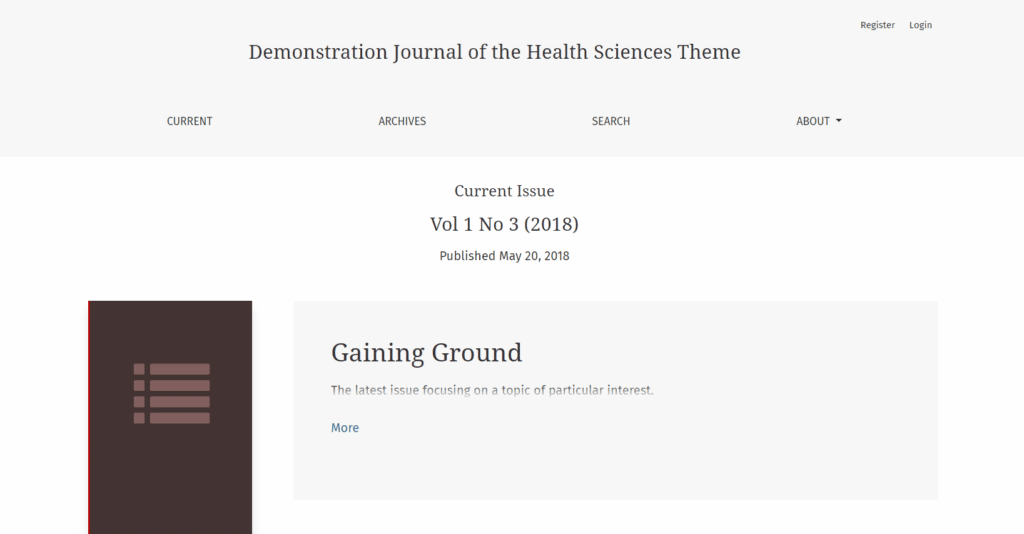Open the Login page

920,25
